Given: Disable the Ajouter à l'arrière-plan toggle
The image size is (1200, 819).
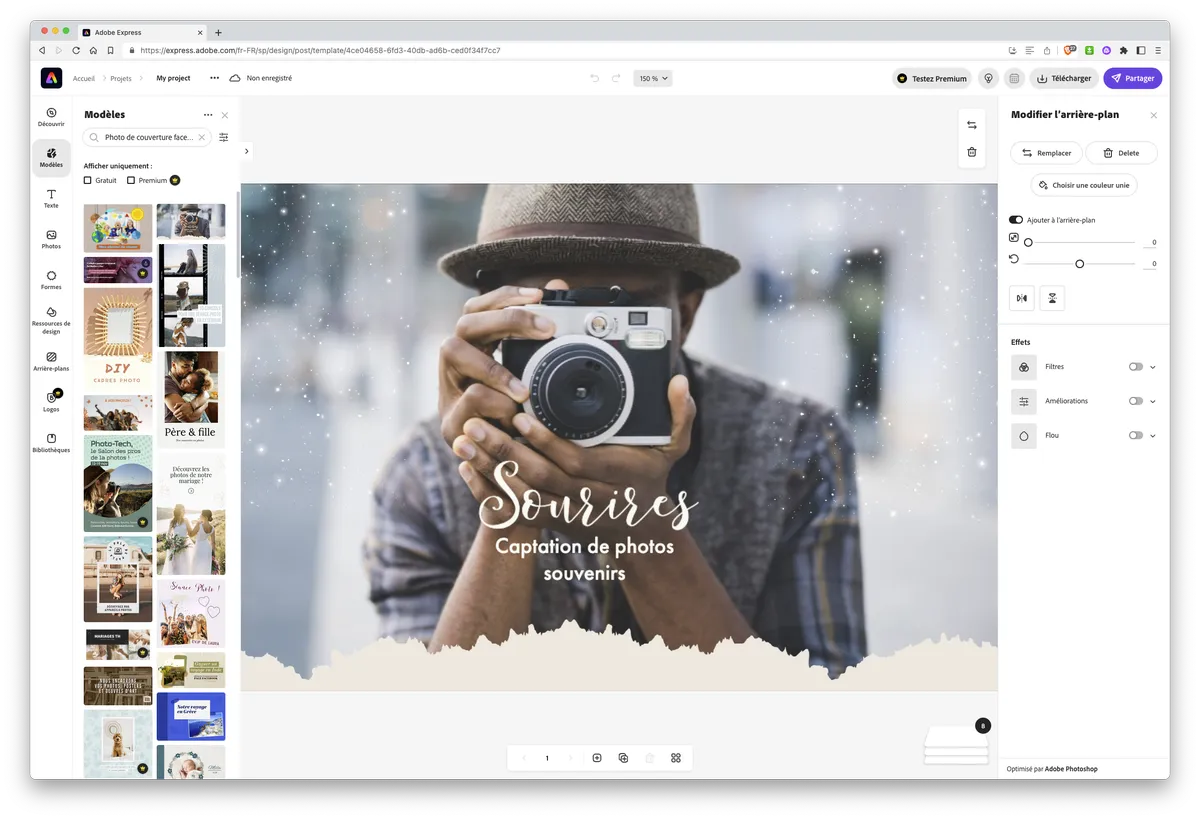Looking at the screenshot, I should point(1015,219).
